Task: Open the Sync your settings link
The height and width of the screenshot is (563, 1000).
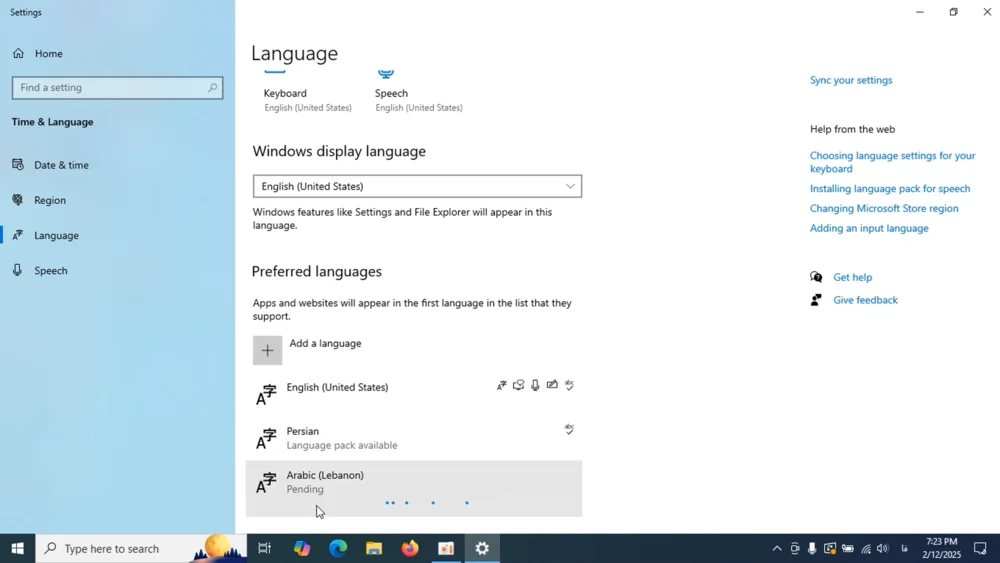Action: [851, 80]
